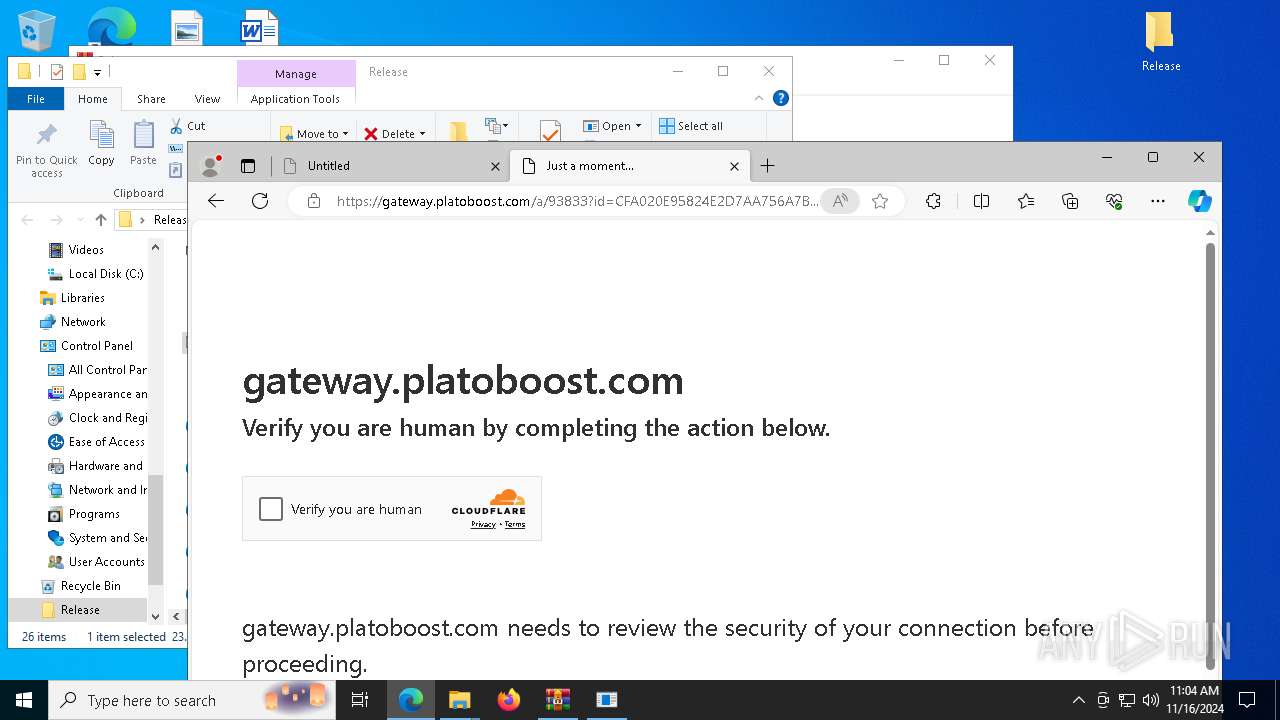
Task: Select View ribbon tab
Action: click(207, 99)
